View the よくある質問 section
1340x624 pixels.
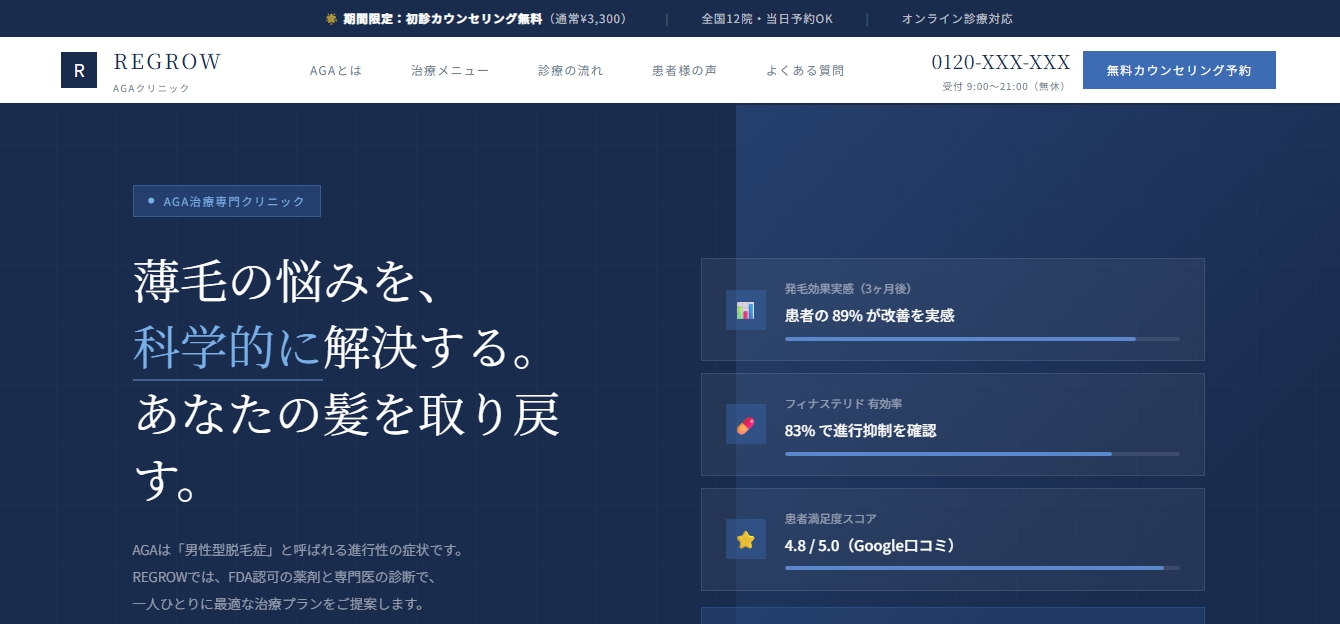pyautogui.click(x=805, y=70)
